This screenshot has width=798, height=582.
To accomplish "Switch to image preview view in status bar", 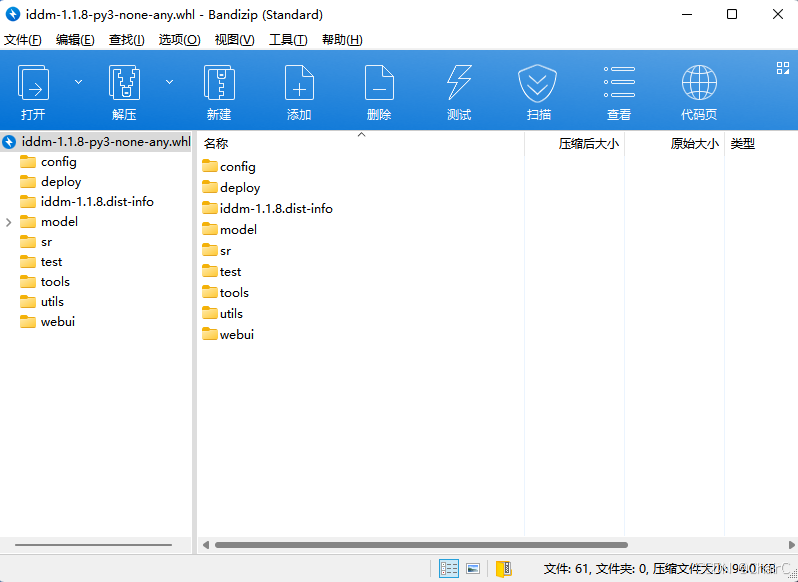I will [473, 568].
